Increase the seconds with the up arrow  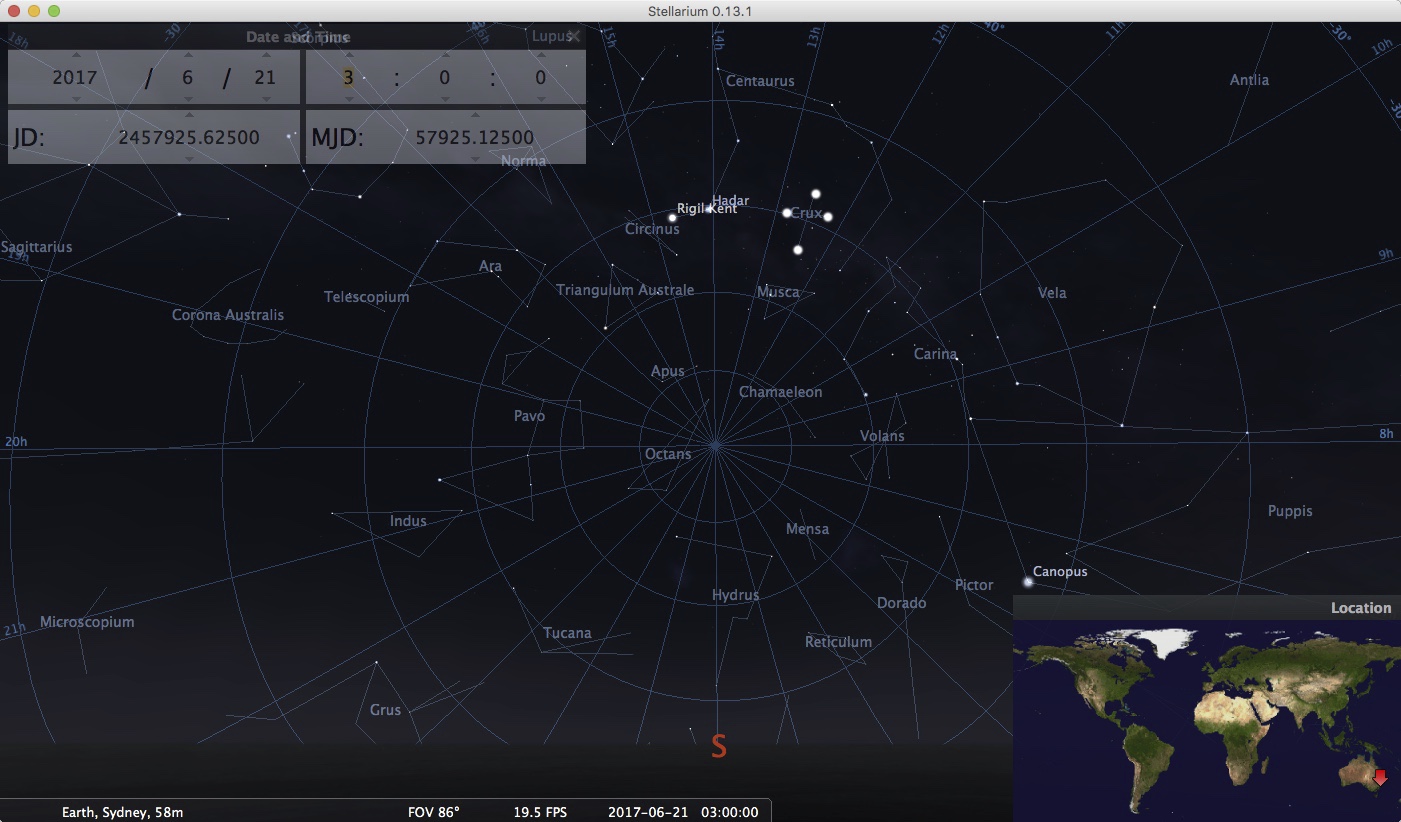pos(540,55)
